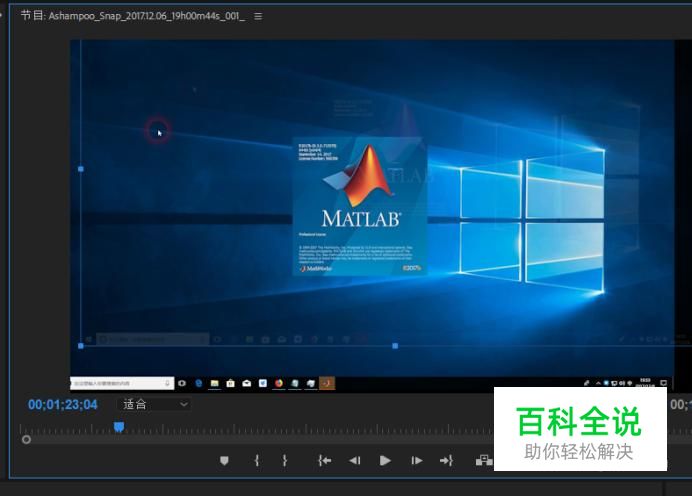Click the MATLAB splash screen in the preview
Image resolution: width=692 pixels, height=496 pixels.
(360, 207)
